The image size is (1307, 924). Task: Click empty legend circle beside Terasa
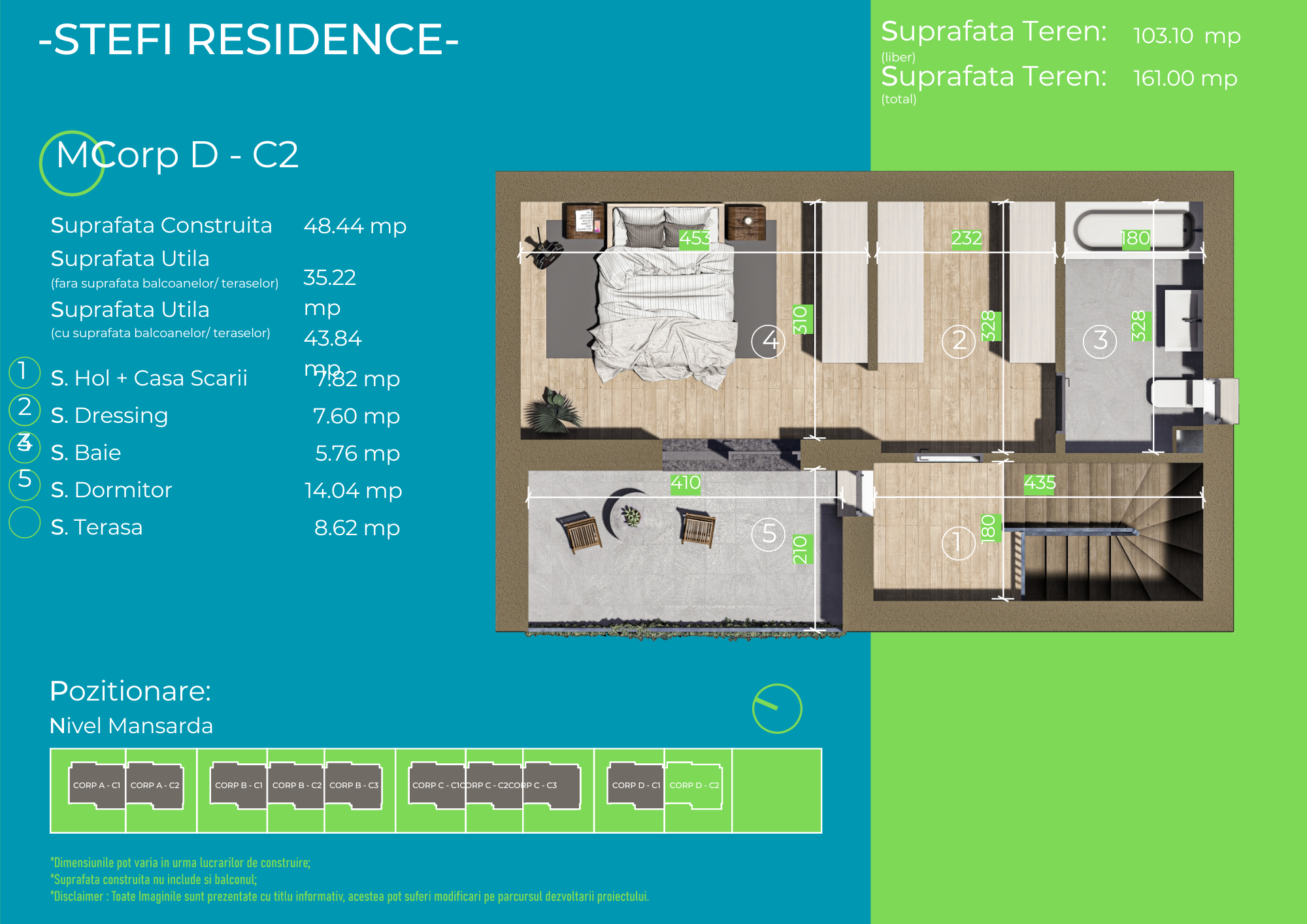pos(25,523)
